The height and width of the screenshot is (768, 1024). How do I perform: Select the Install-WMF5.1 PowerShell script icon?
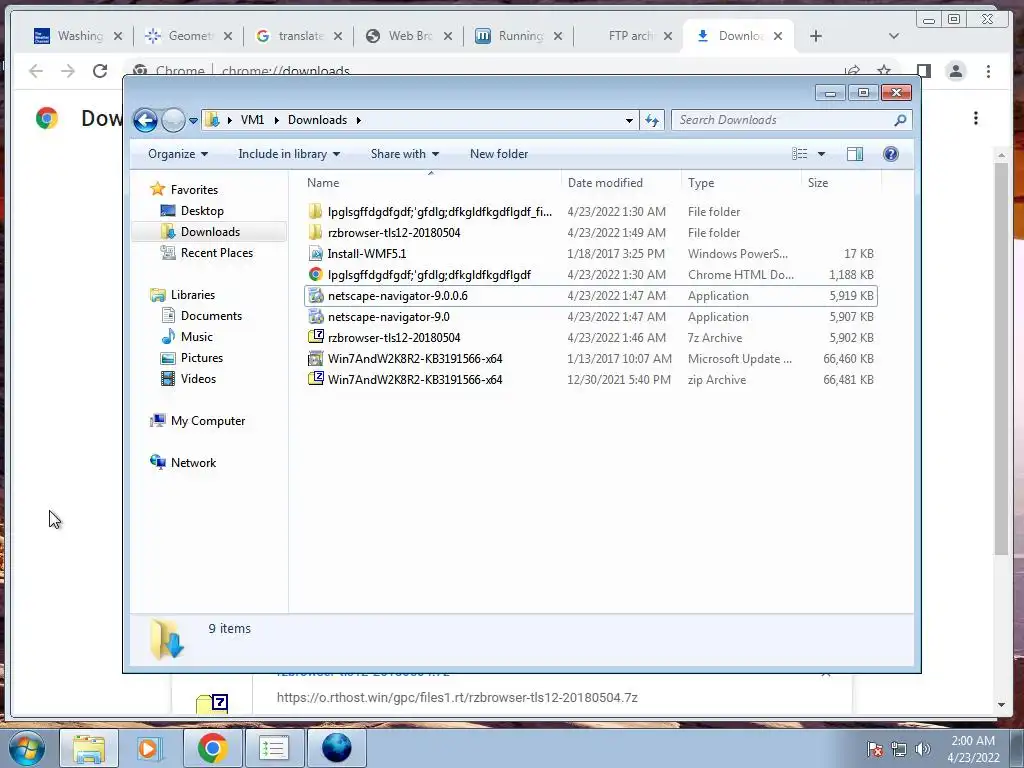(315, 253)
